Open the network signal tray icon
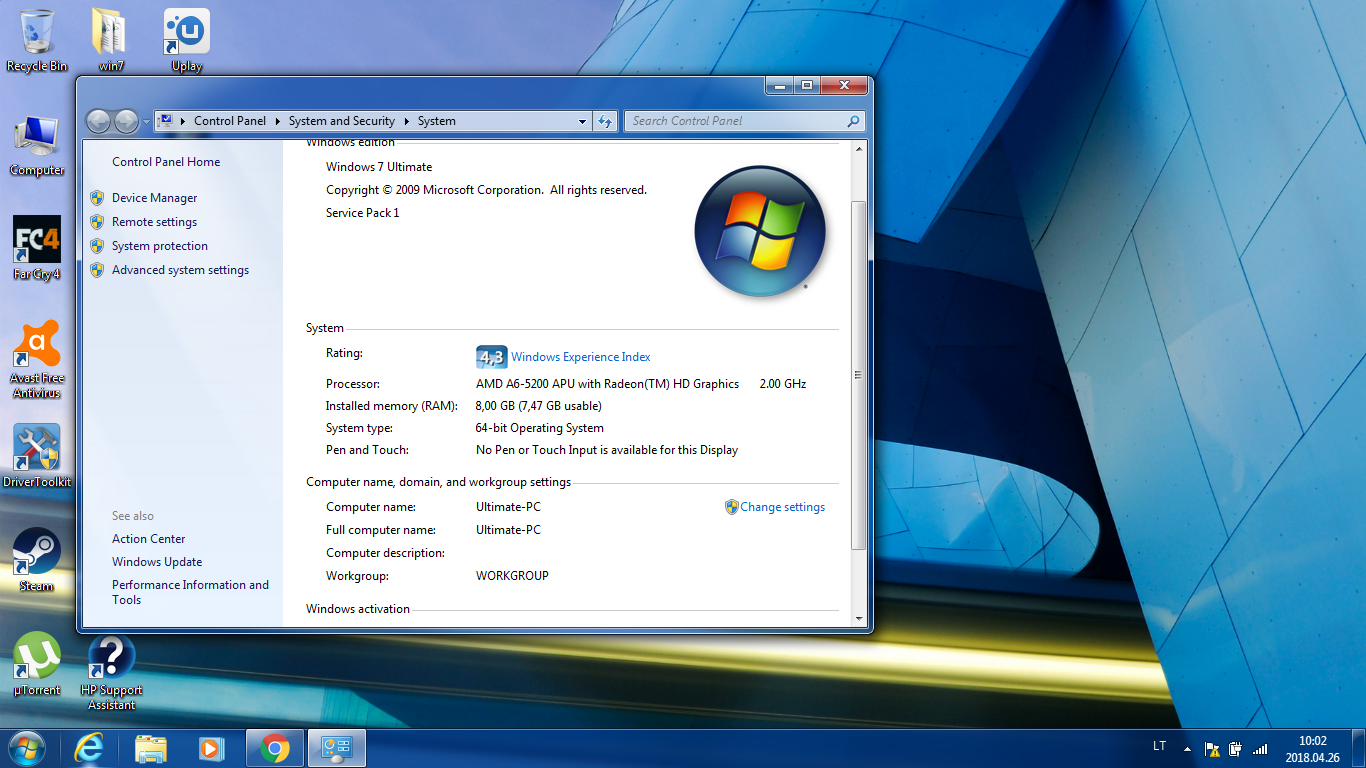Viewport: 1366px width, 768px height. (1260, 748)
